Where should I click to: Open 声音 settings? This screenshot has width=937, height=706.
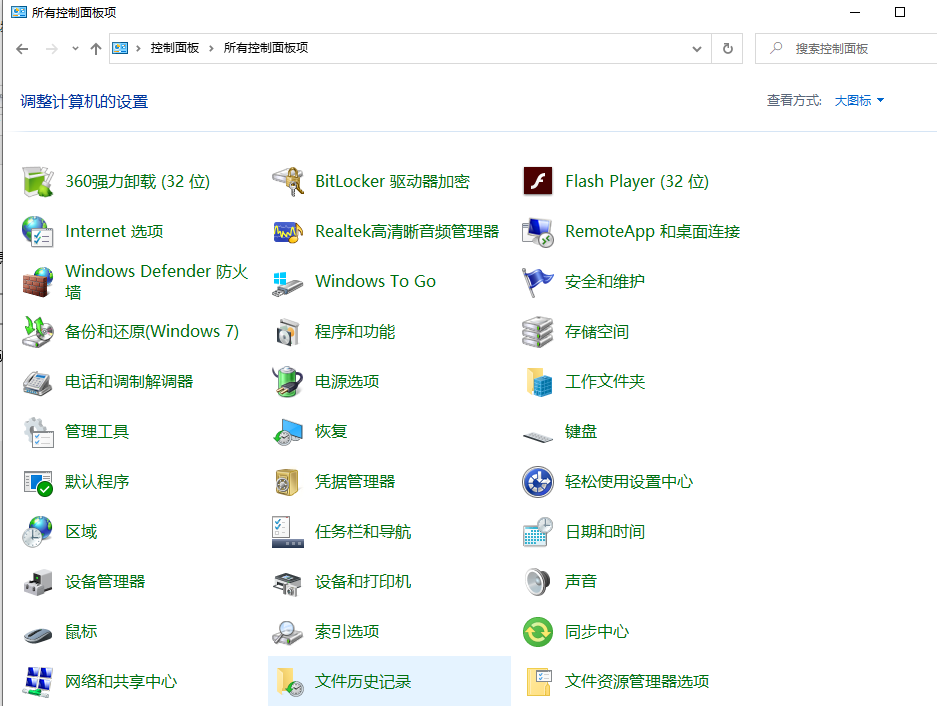point(587,581)
